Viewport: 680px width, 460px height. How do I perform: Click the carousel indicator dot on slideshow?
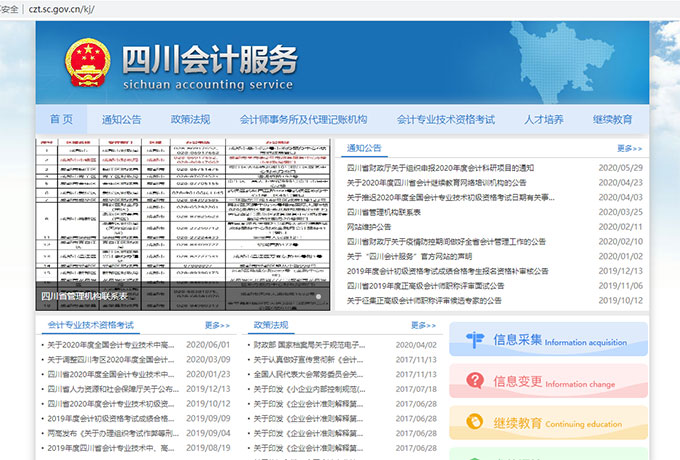click(319, 296)
